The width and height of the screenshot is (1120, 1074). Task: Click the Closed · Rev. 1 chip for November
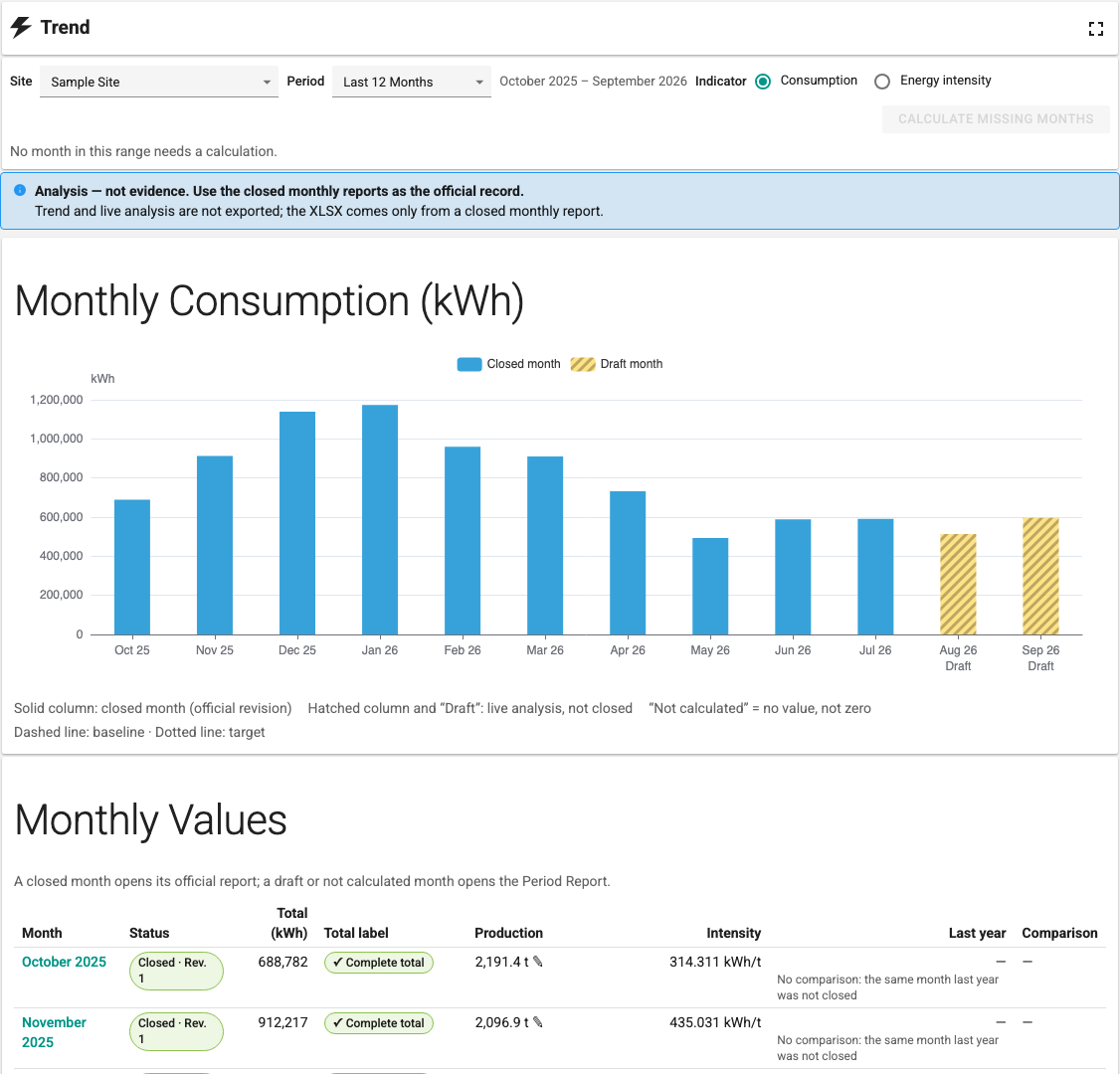(x=176, y=1031)
